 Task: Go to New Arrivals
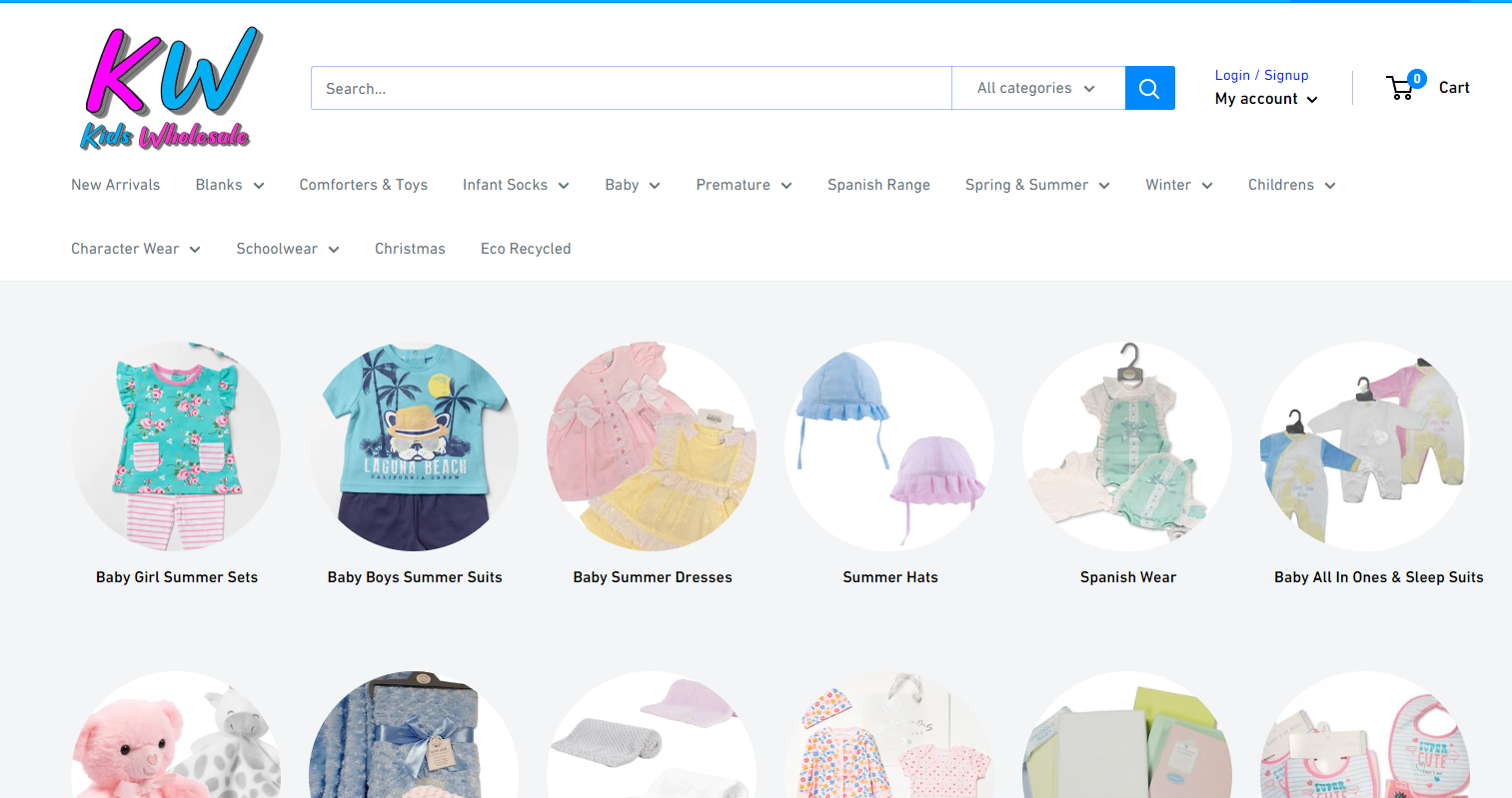coord(116,185)
